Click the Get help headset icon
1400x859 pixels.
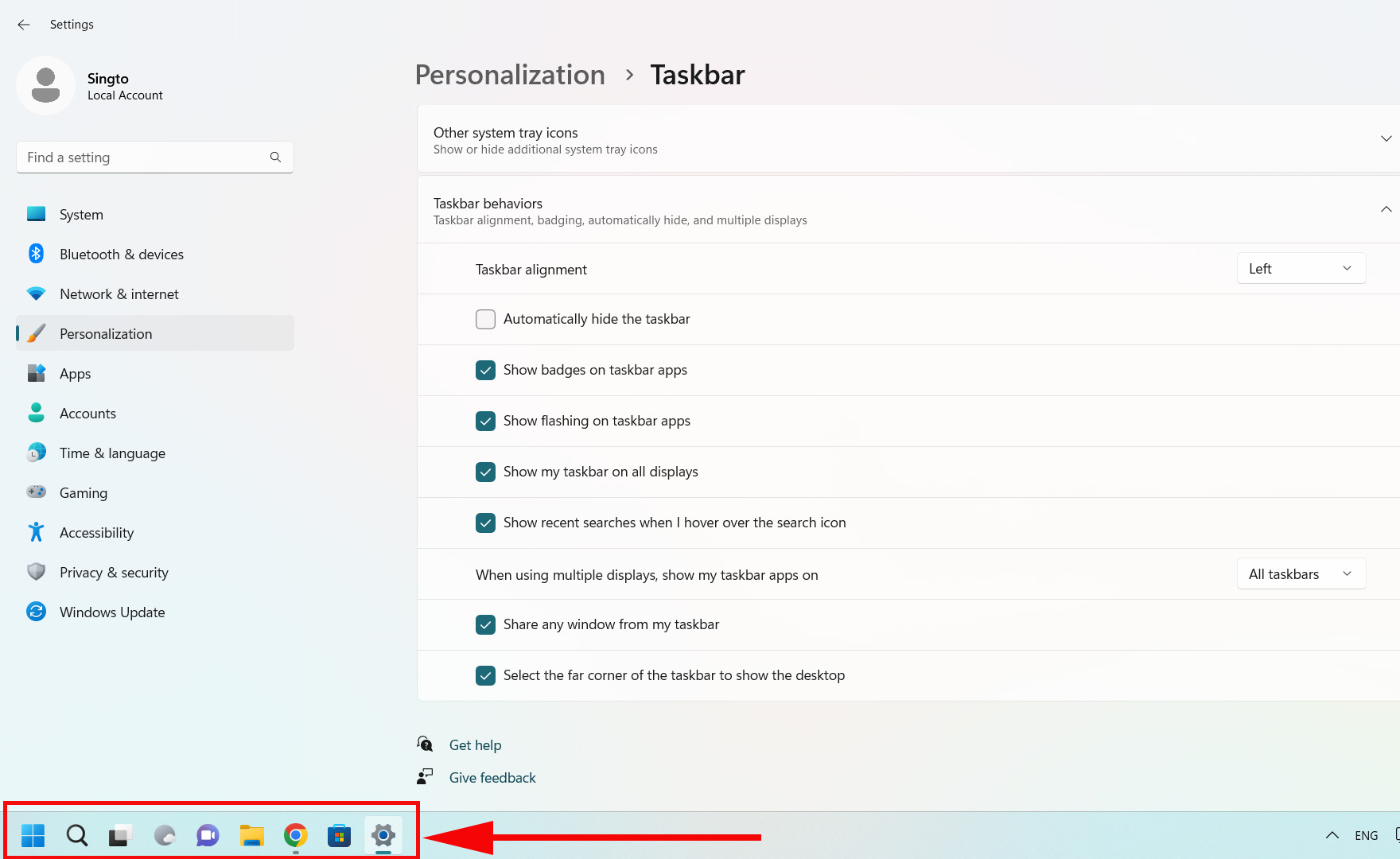[x=425, y=744]
